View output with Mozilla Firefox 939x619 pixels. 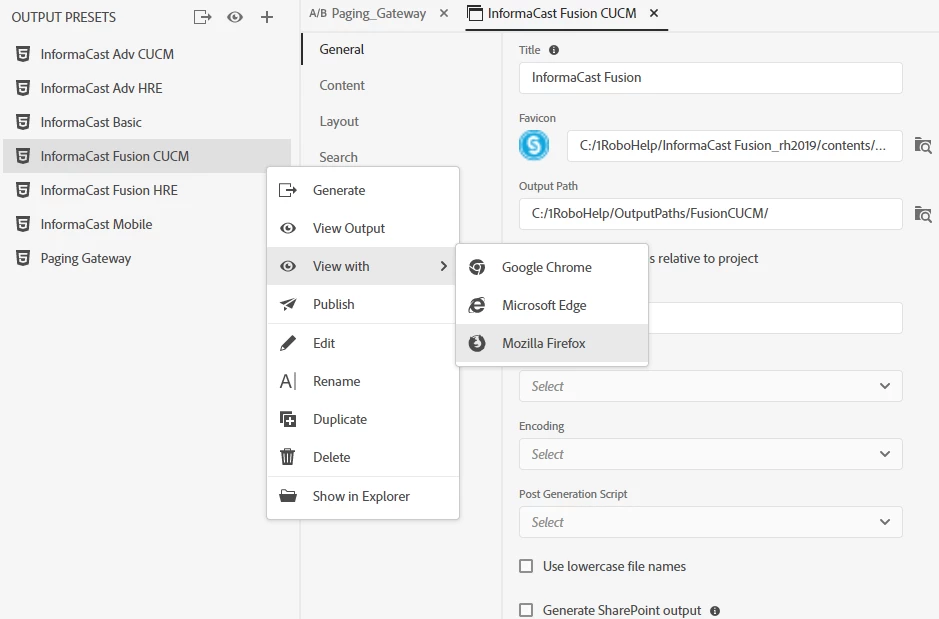tap(552, 343)
